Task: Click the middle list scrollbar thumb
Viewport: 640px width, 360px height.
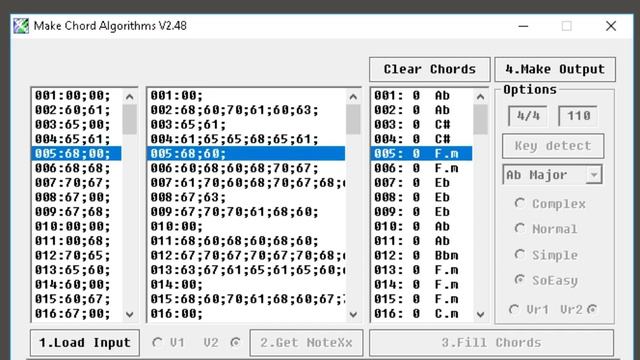Action: [x=353, y=120]
